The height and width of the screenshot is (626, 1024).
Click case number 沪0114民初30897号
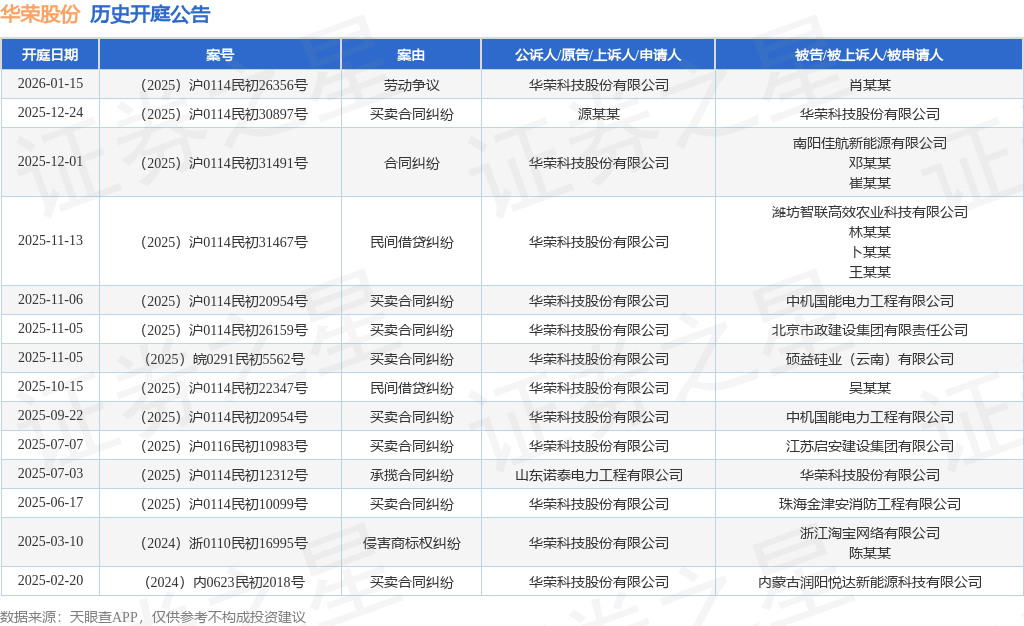pos(224,114)
